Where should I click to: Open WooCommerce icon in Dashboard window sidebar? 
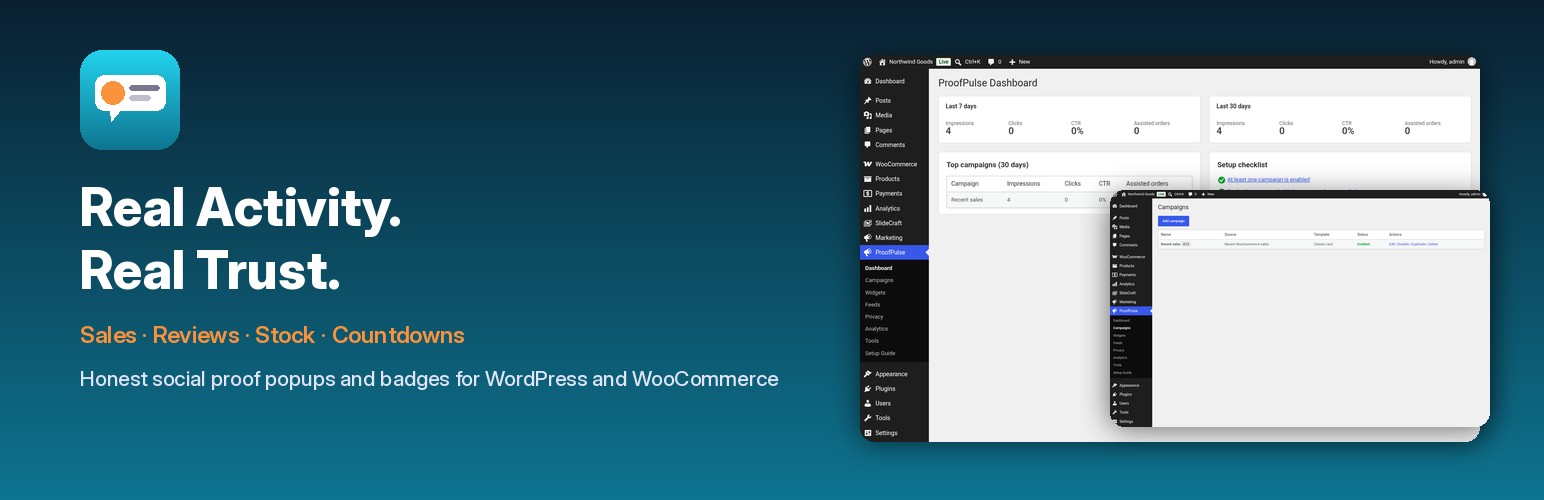click(867, 164)
